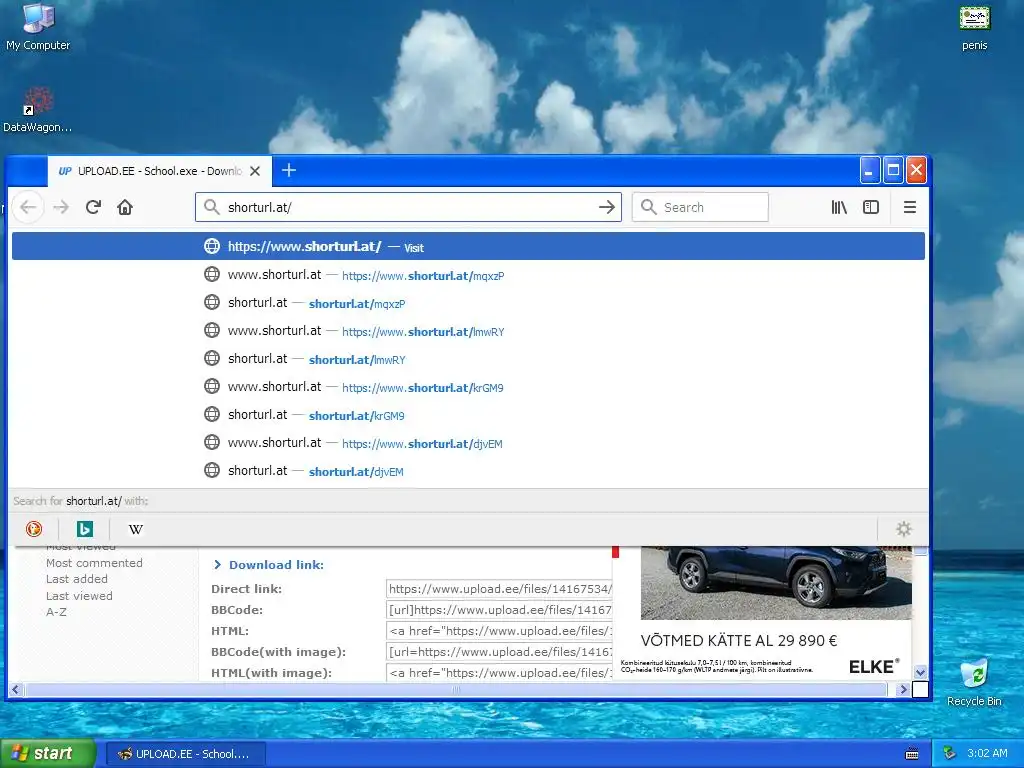Choose suggestion https://www.shorturl.at/djvEM
Screen dimensions: 1024x768
(x=468, y=443)
